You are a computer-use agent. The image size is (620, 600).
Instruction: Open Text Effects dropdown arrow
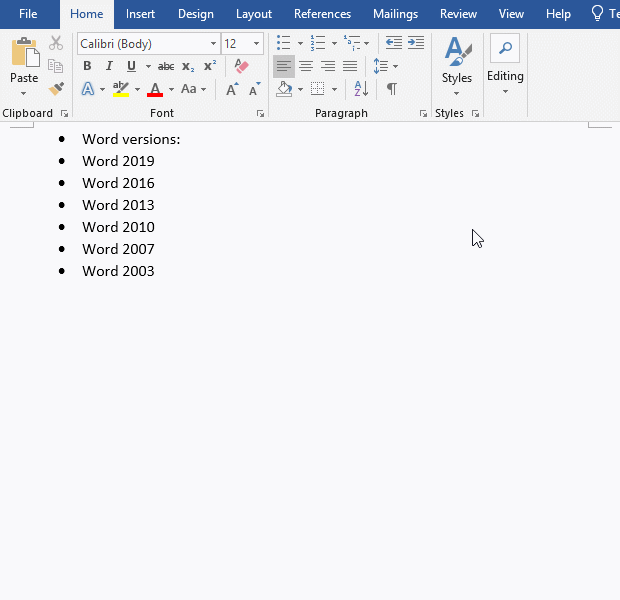[102, 90]
